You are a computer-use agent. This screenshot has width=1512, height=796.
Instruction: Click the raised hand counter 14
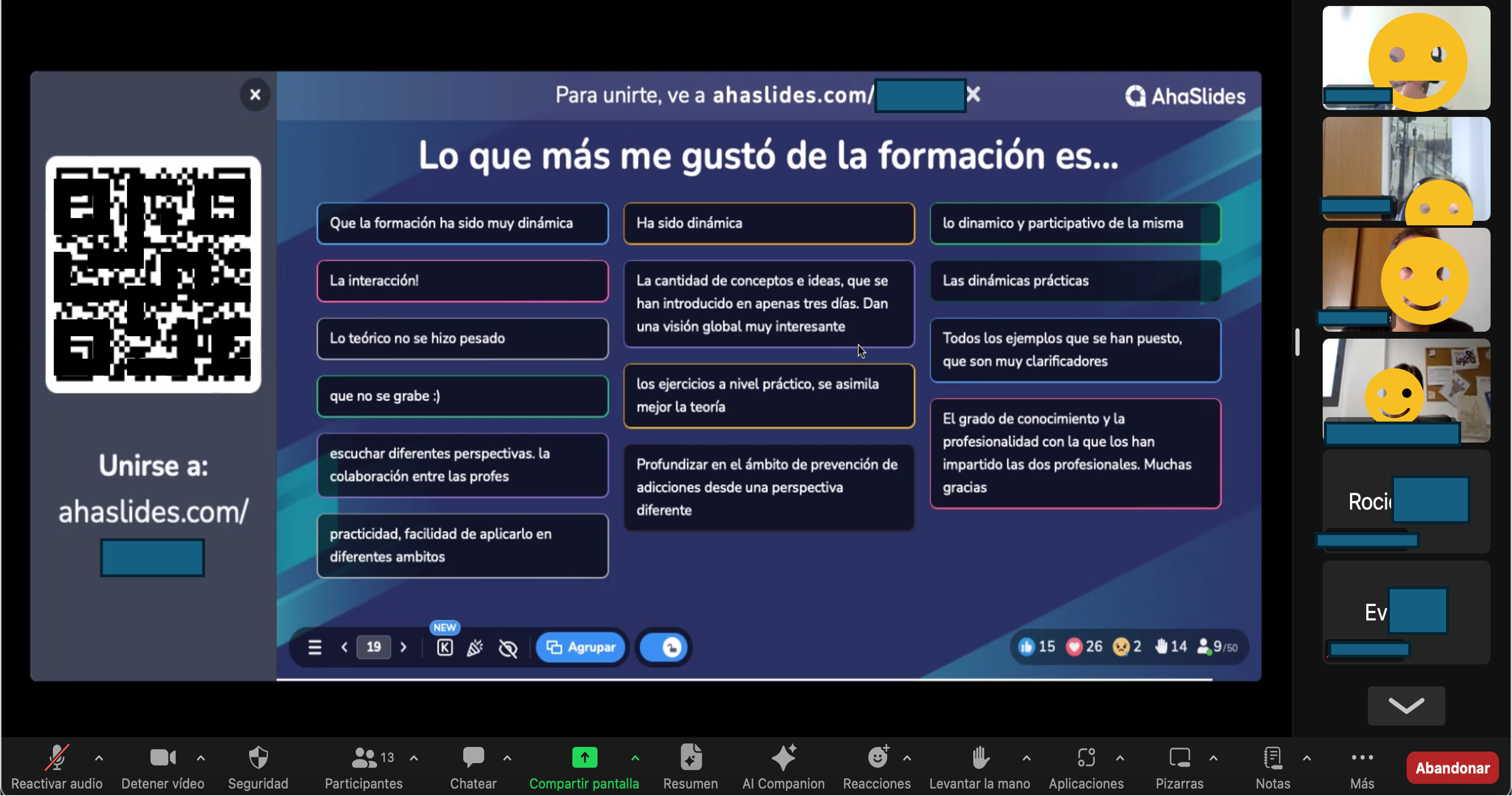(x=1171, y=646)
